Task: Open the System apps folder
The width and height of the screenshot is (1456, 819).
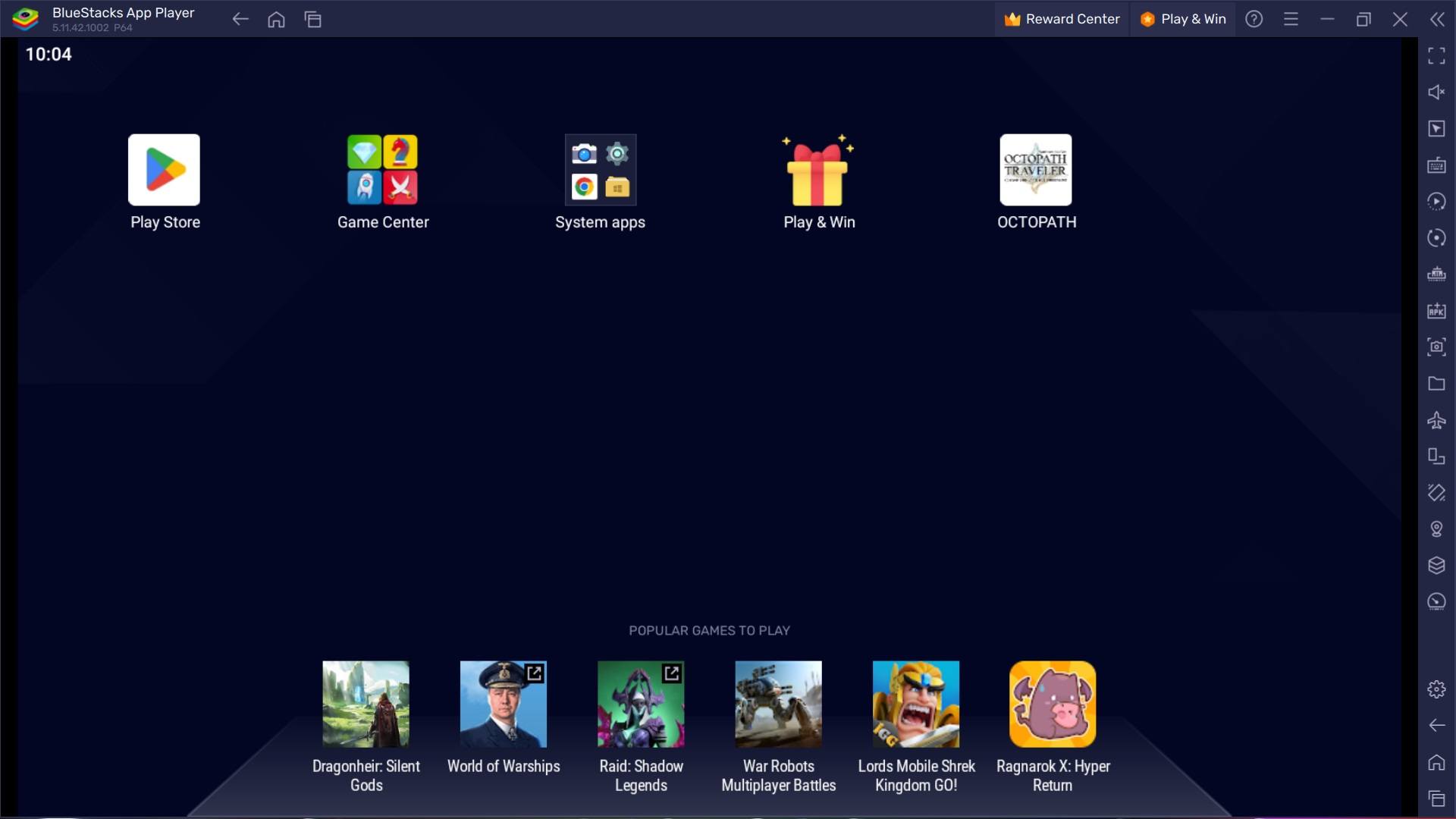Action: pyautogui.click(x=601, y=170)
